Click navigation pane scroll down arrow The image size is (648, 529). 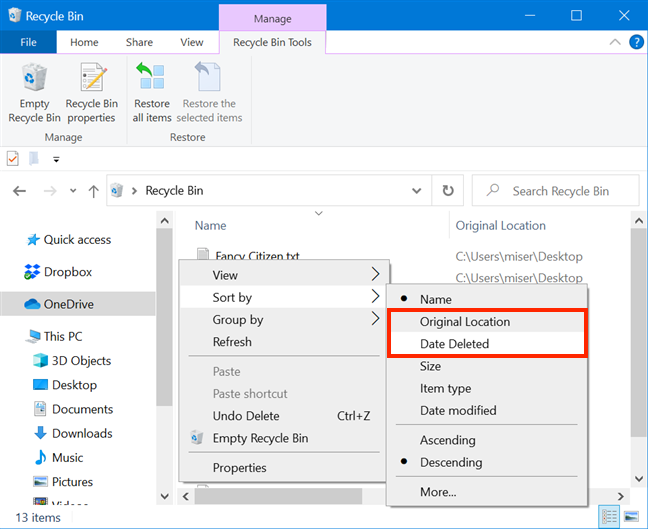(164, 496)
